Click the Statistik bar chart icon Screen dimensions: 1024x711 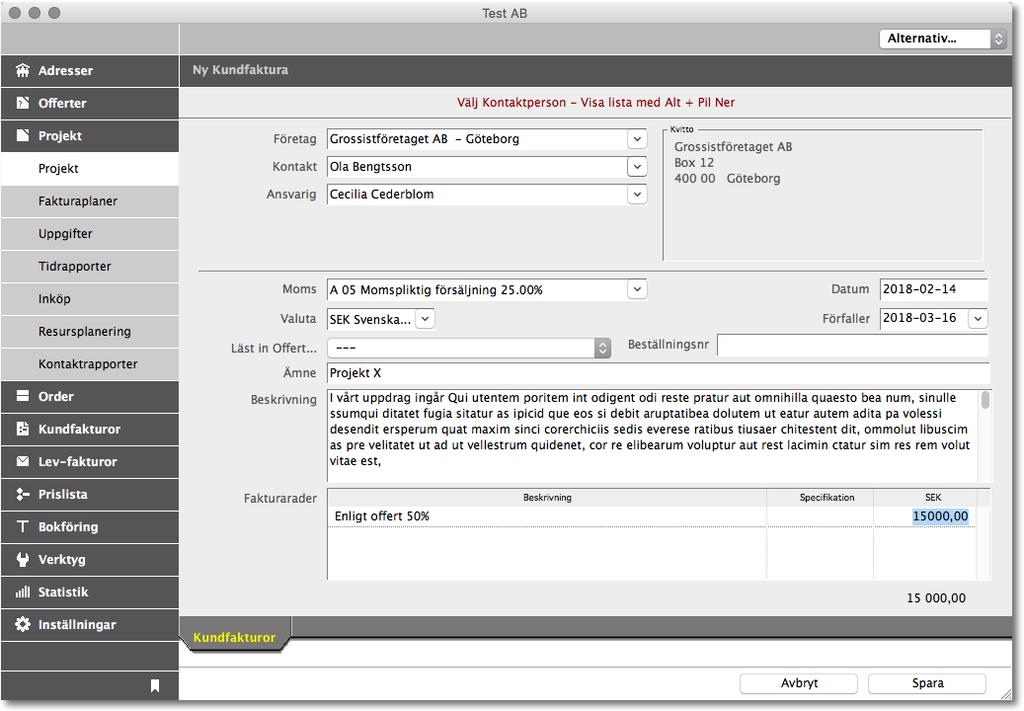tap(23, 592)
